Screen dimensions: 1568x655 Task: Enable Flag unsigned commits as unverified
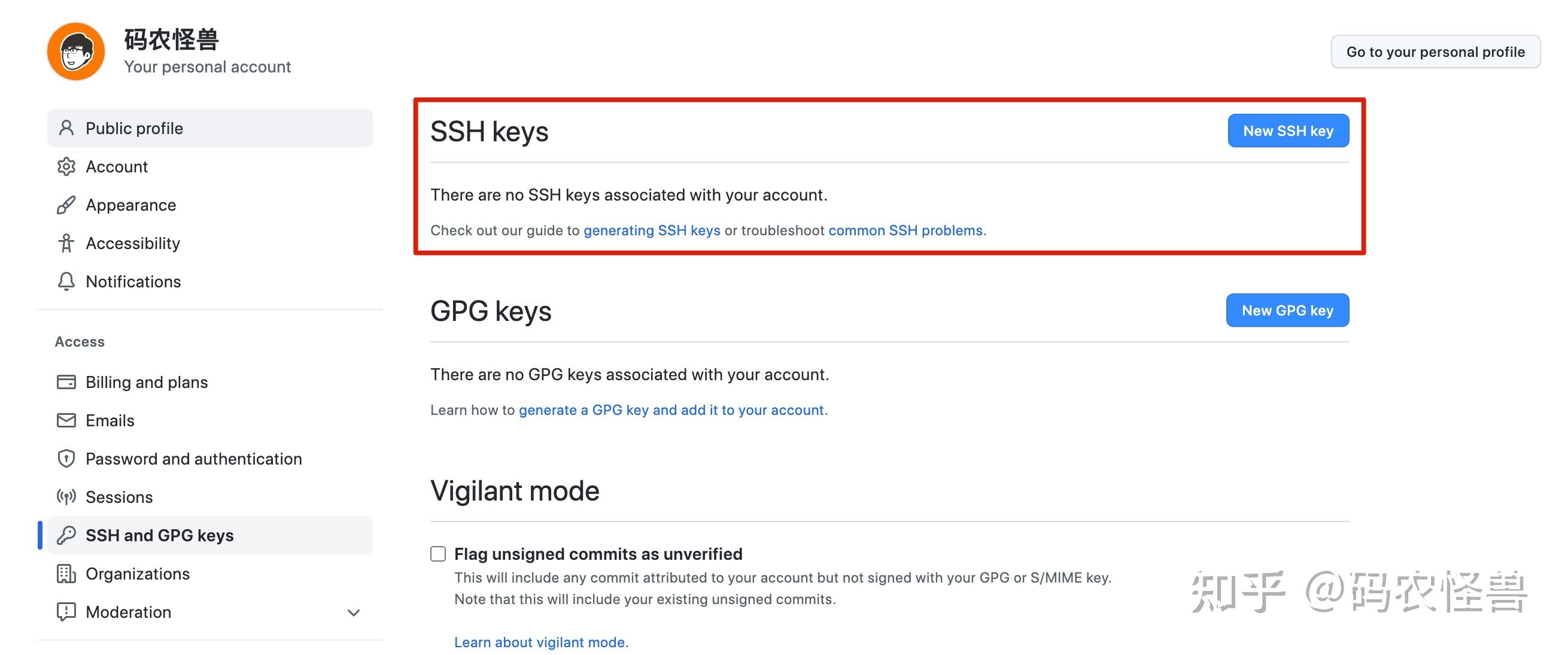[438, 554]
